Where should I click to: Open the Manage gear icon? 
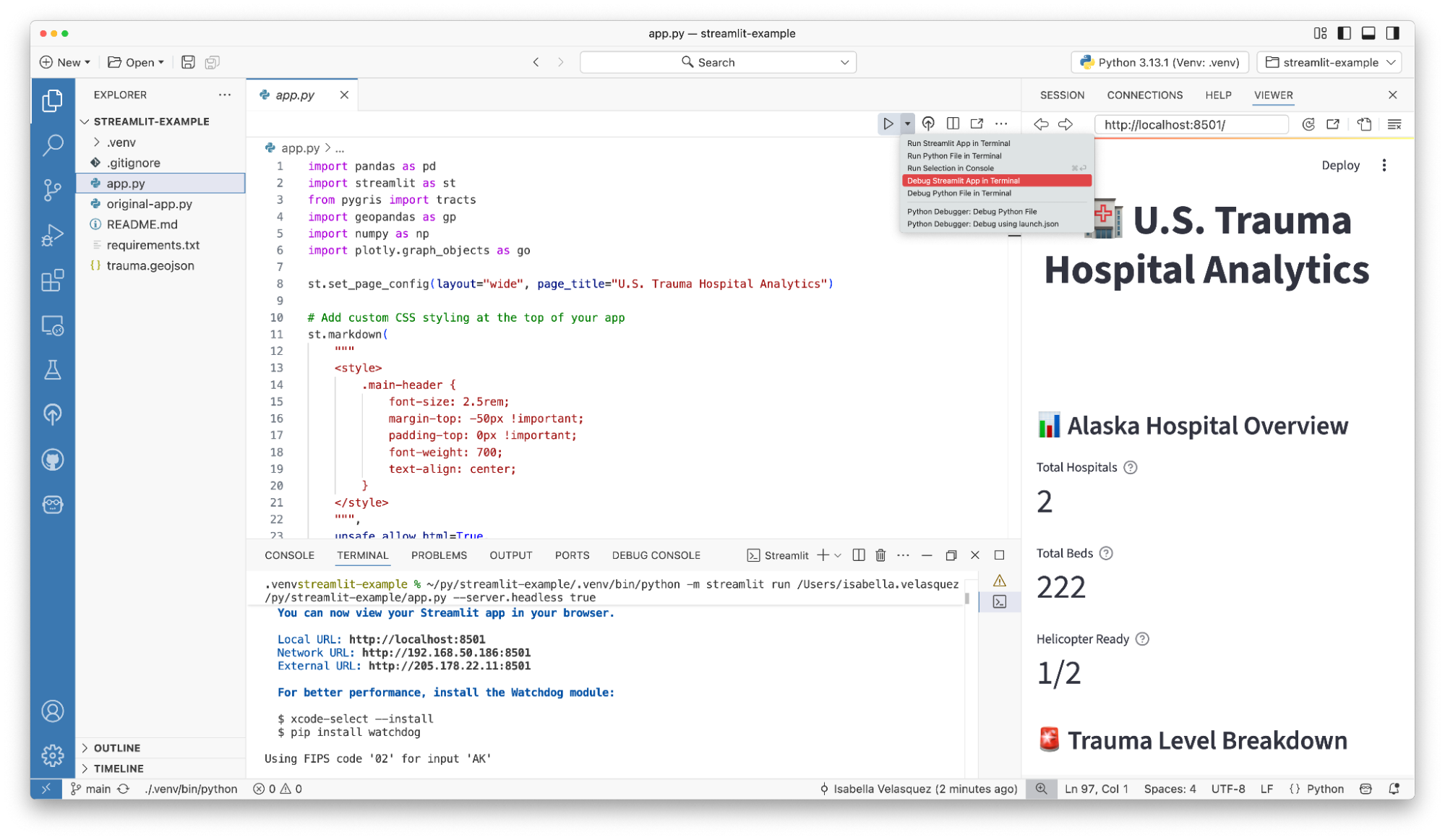tap(52, 755)
